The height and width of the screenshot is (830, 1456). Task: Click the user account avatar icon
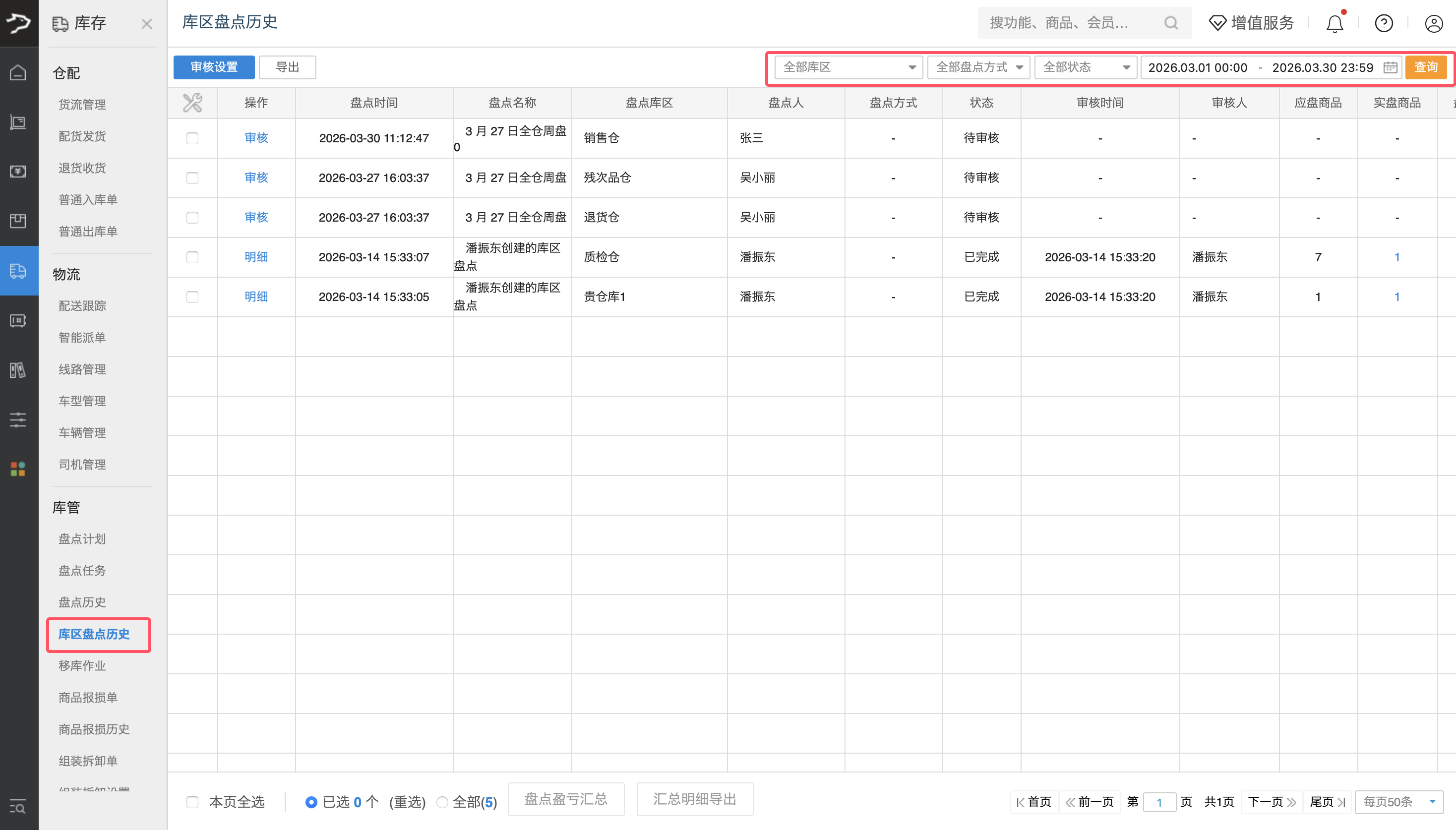point(1433,23)
